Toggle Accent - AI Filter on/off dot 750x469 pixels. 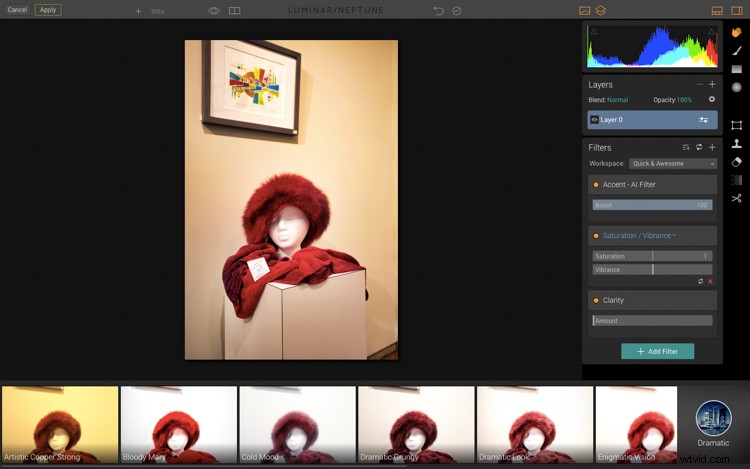596,185
